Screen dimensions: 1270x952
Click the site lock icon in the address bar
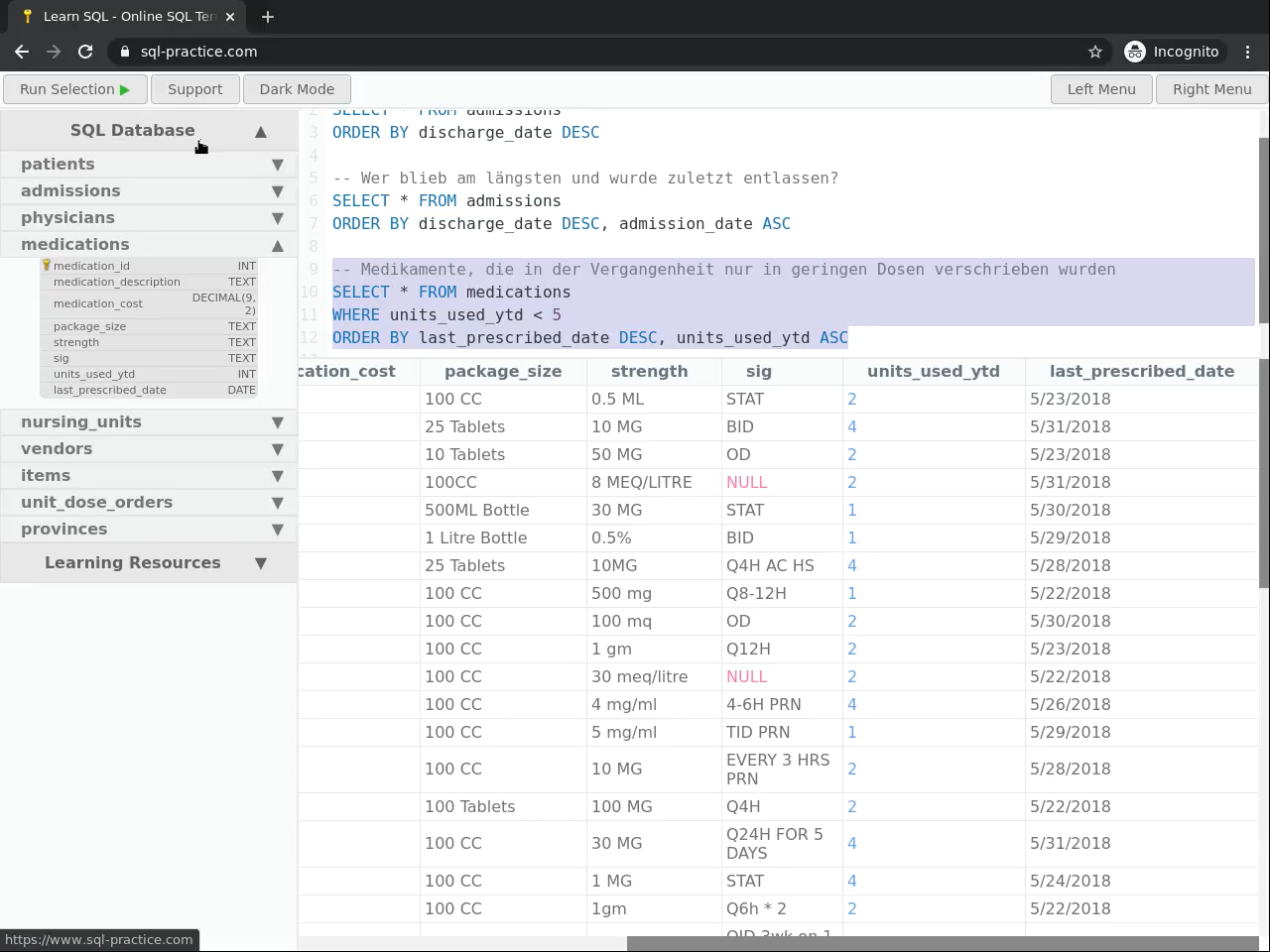coord(125,52)
